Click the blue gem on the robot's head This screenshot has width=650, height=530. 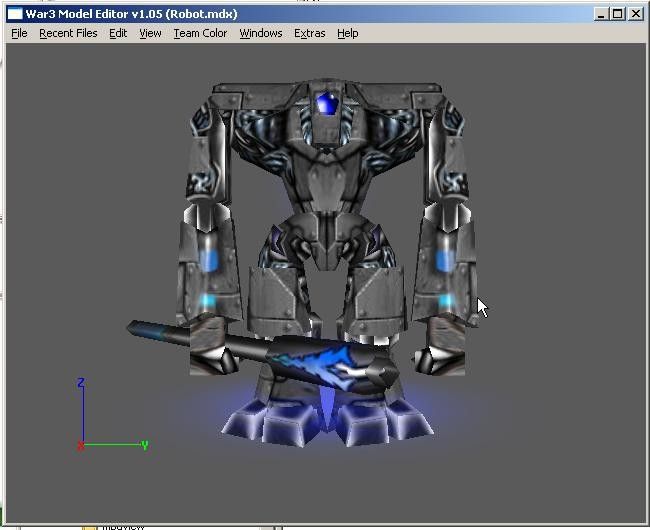(x=327, y=104)
